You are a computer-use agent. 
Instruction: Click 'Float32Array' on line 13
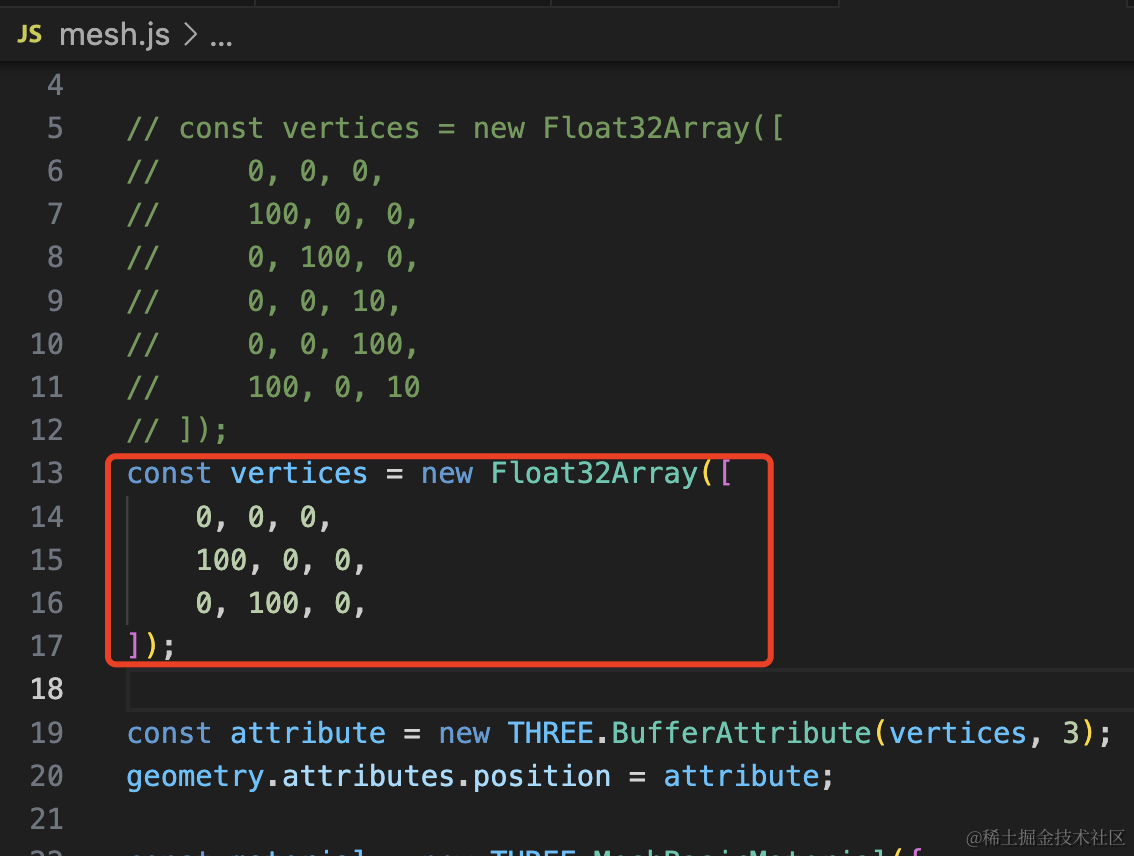coord(594,473)
